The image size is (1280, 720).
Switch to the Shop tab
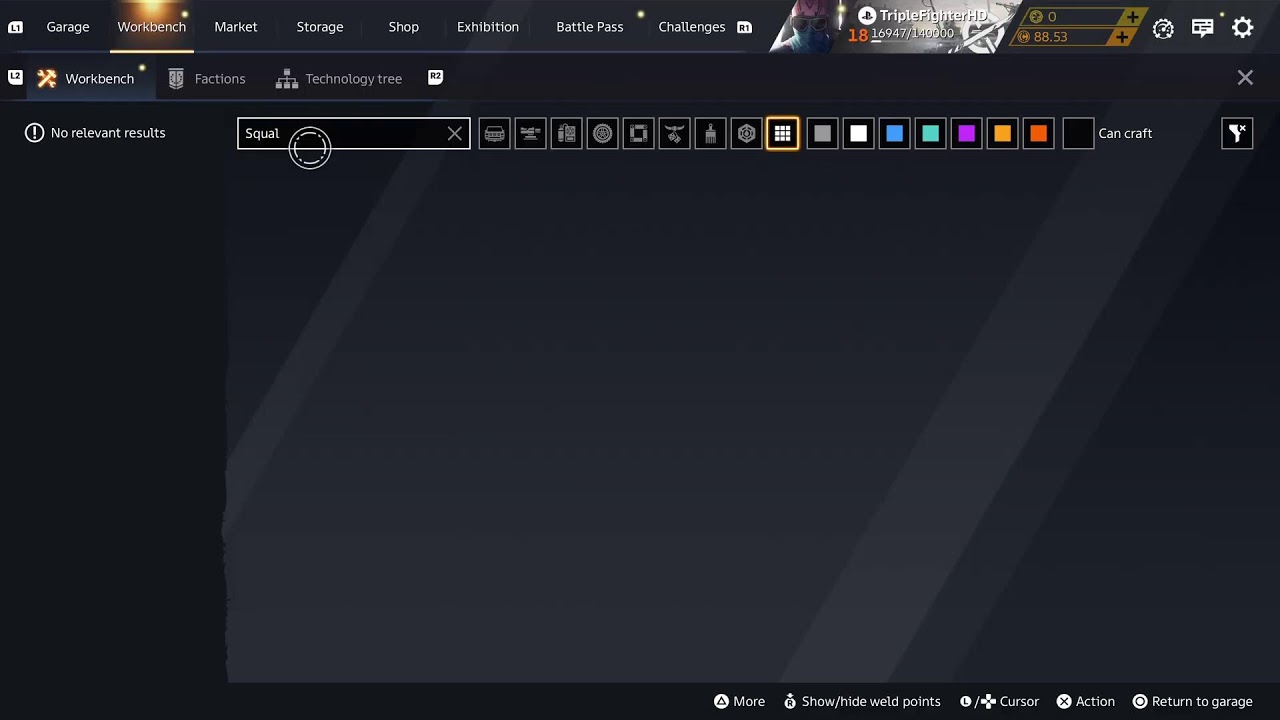[x=404, y=27]
